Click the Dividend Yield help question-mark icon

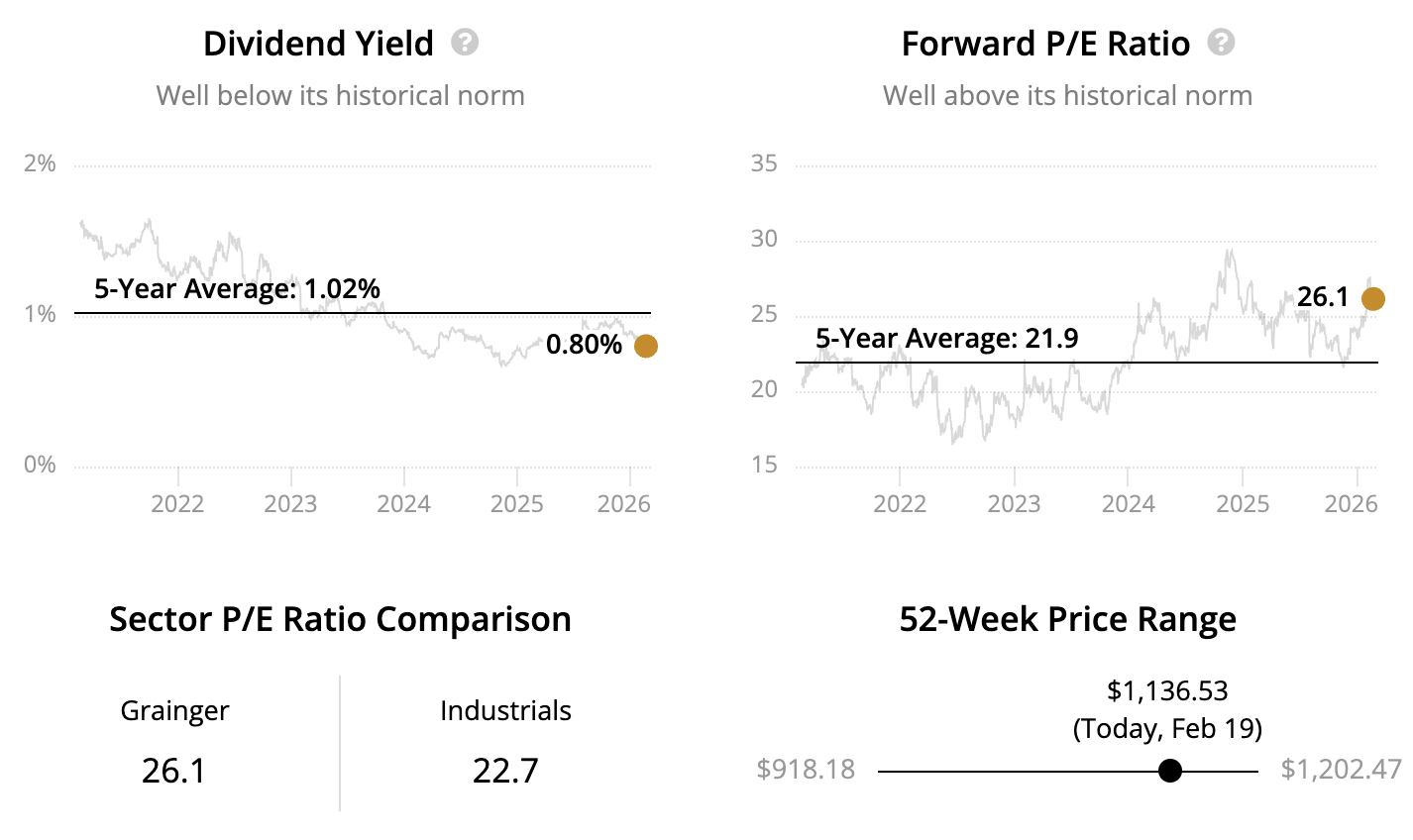pos(465,43)
